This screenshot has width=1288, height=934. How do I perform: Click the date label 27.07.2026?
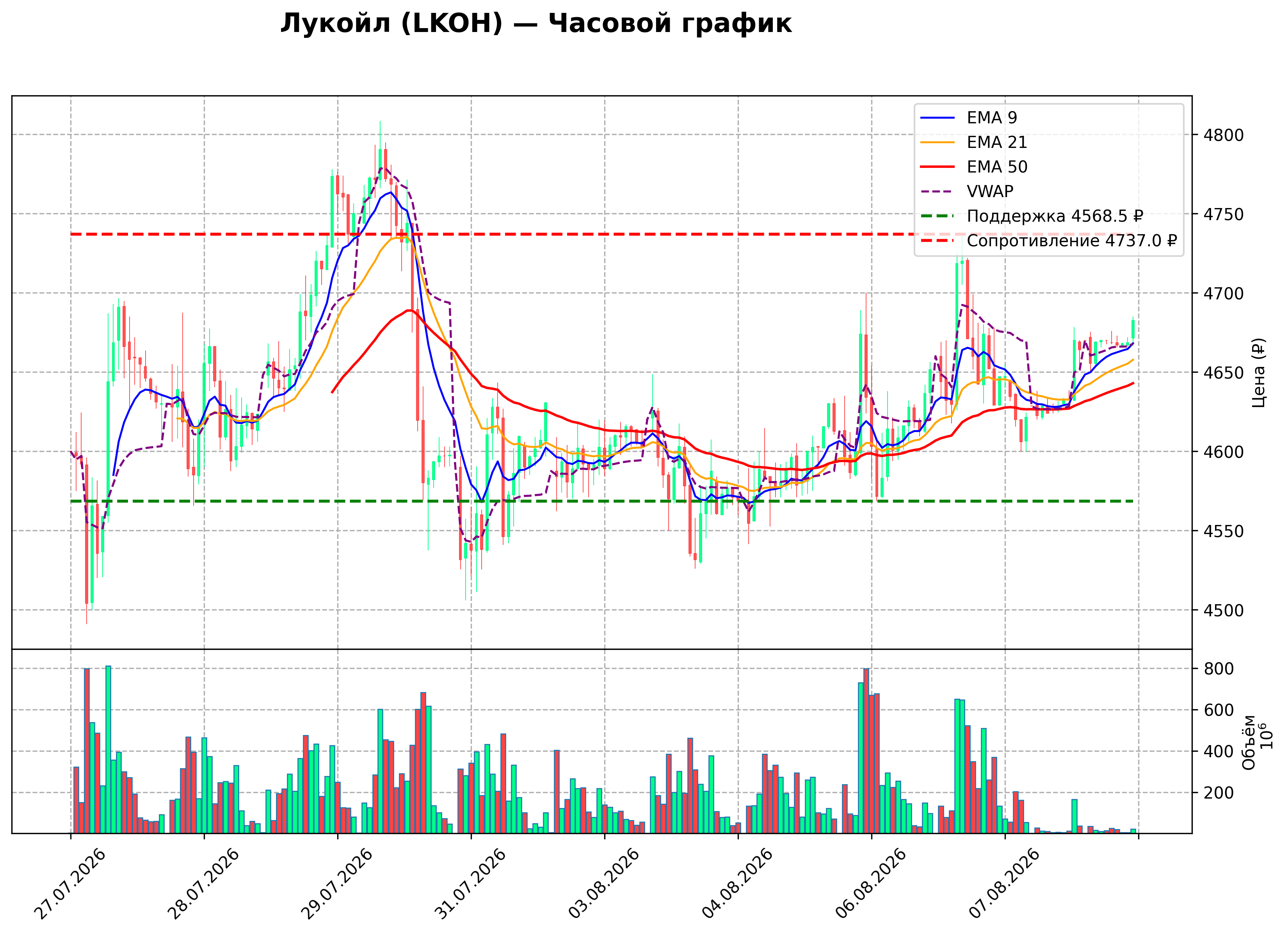coord(70,884)
